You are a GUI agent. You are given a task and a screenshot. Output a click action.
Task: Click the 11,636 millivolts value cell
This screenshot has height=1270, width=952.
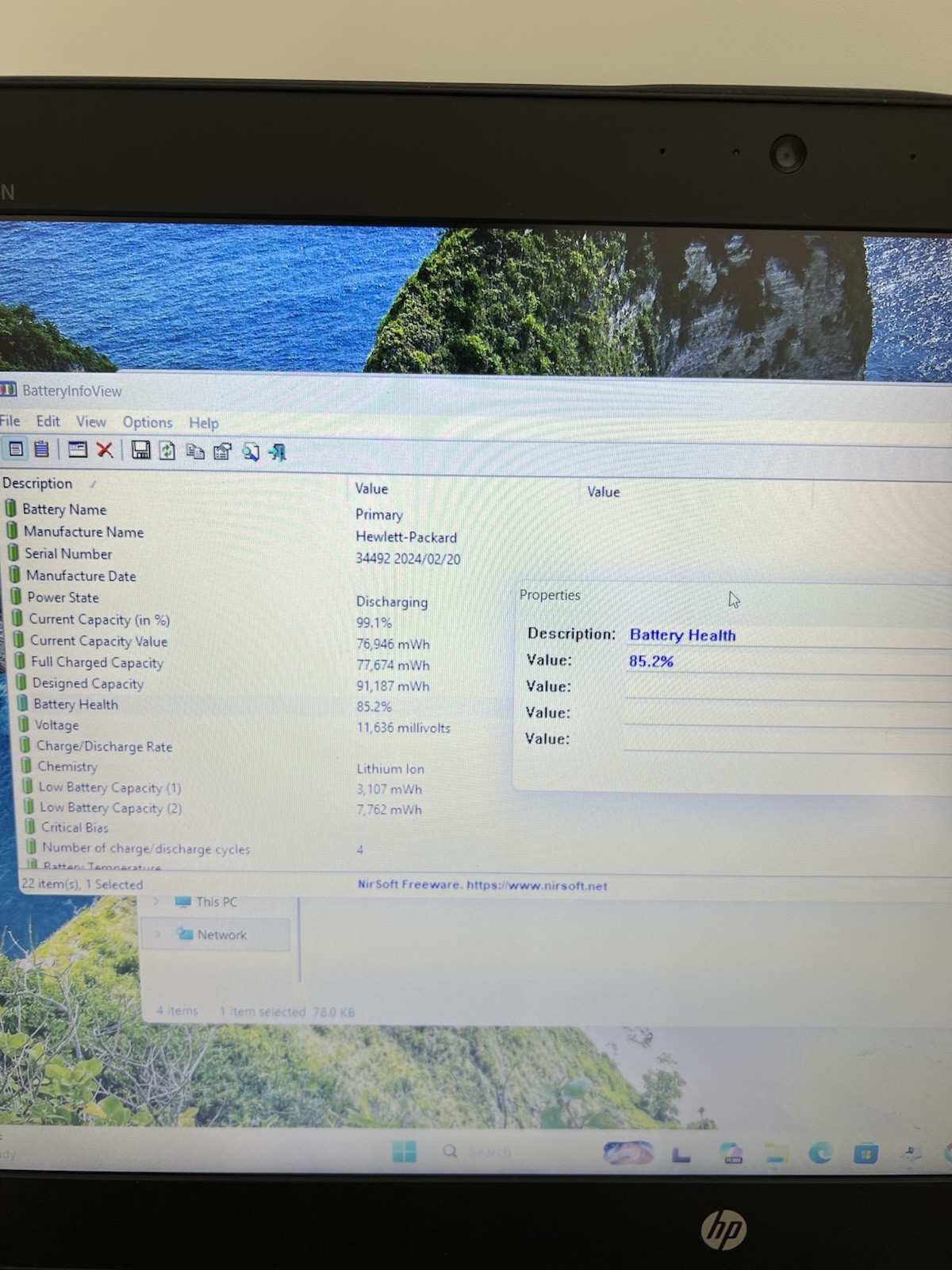pyautogui.click(x=403, y=727)
